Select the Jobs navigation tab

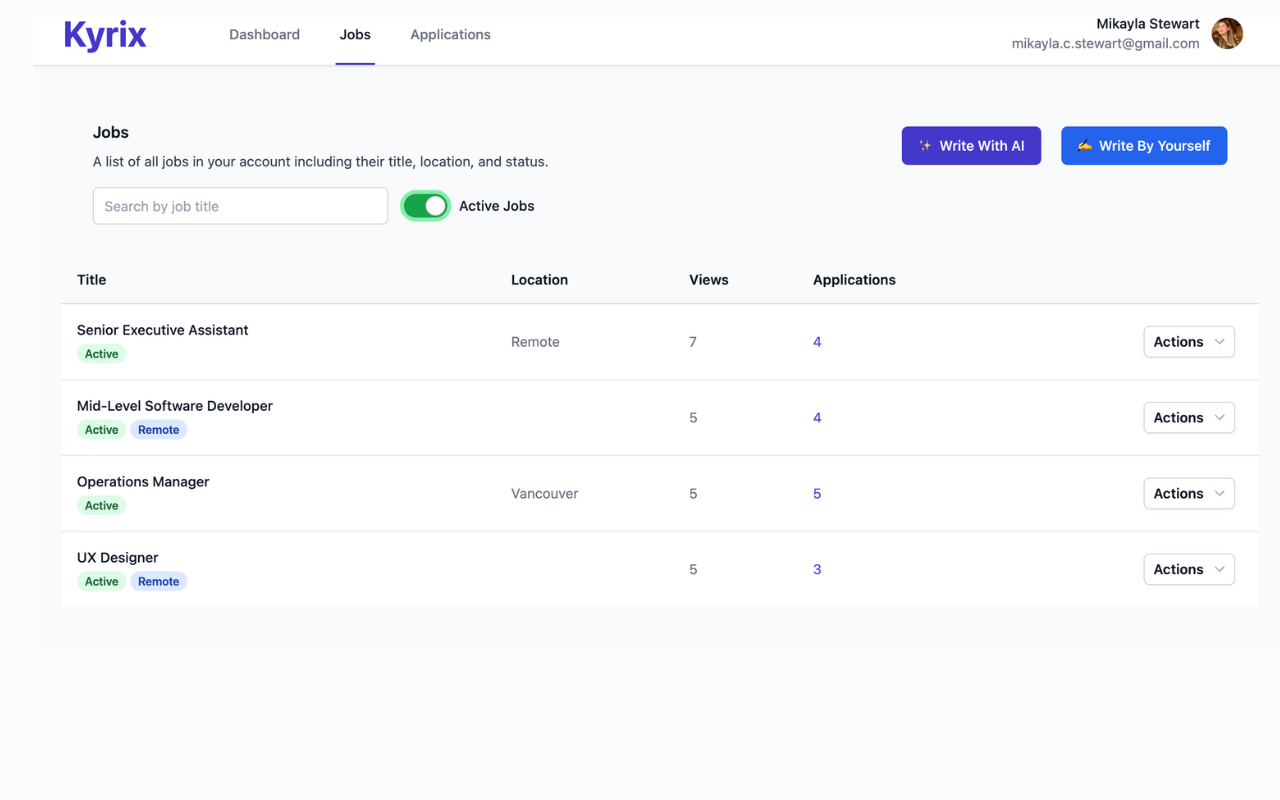coord(355,34)
